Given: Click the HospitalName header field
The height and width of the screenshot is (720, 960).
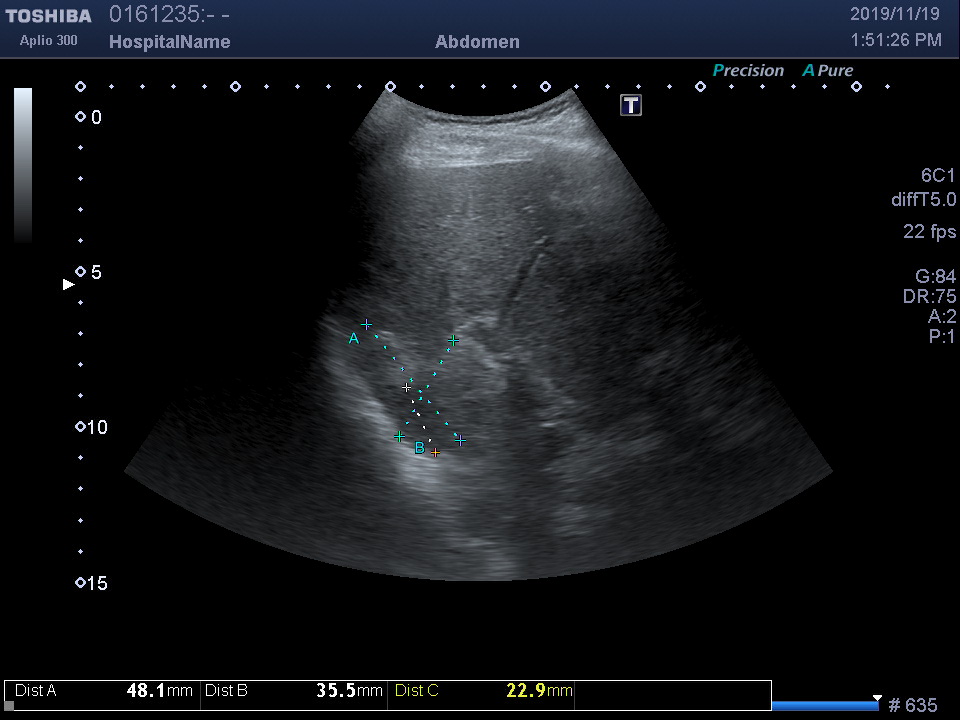Looking at the screenshot, I should (169, 42).
